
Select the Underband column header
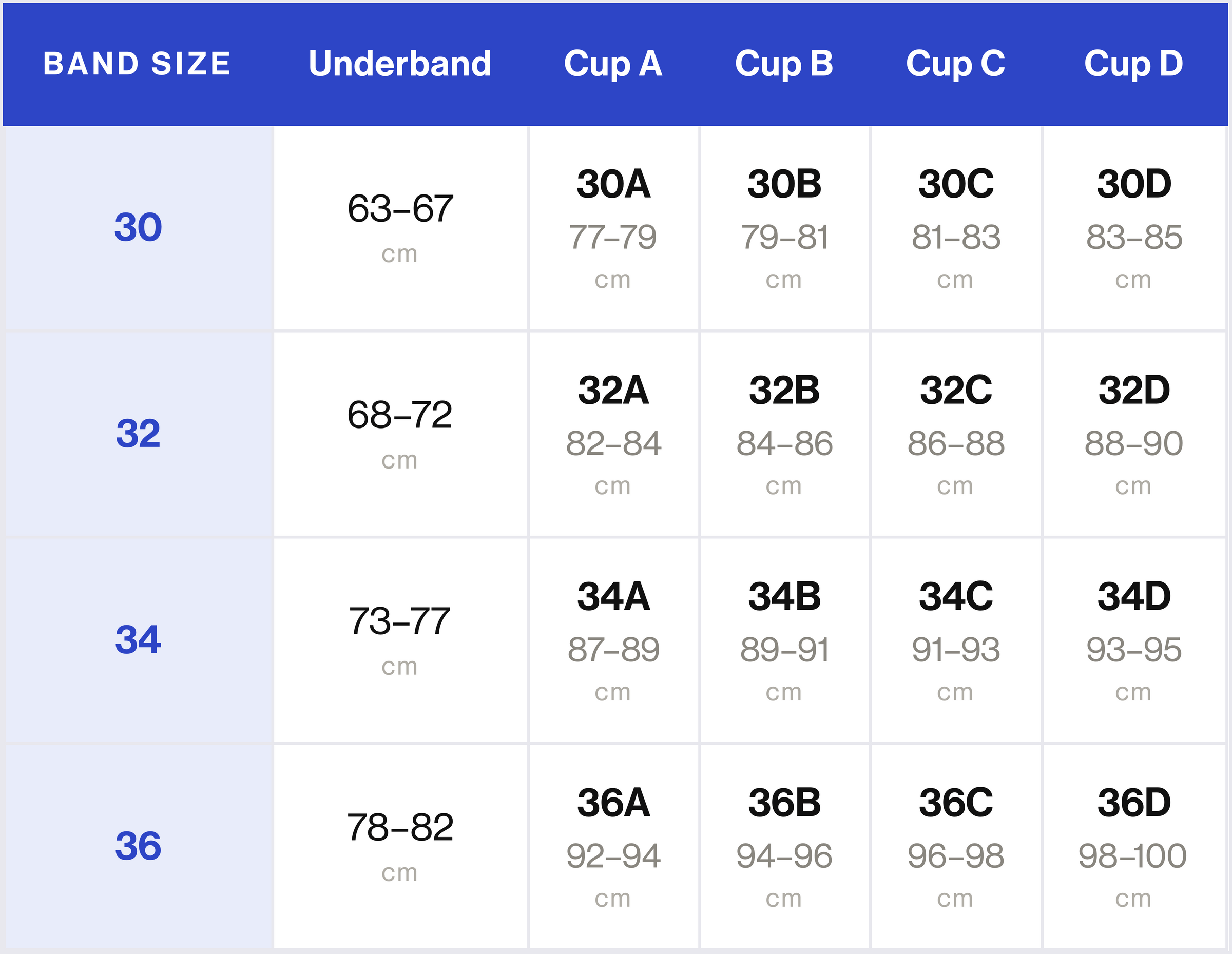pyautogui.click(x=400, y=63)
